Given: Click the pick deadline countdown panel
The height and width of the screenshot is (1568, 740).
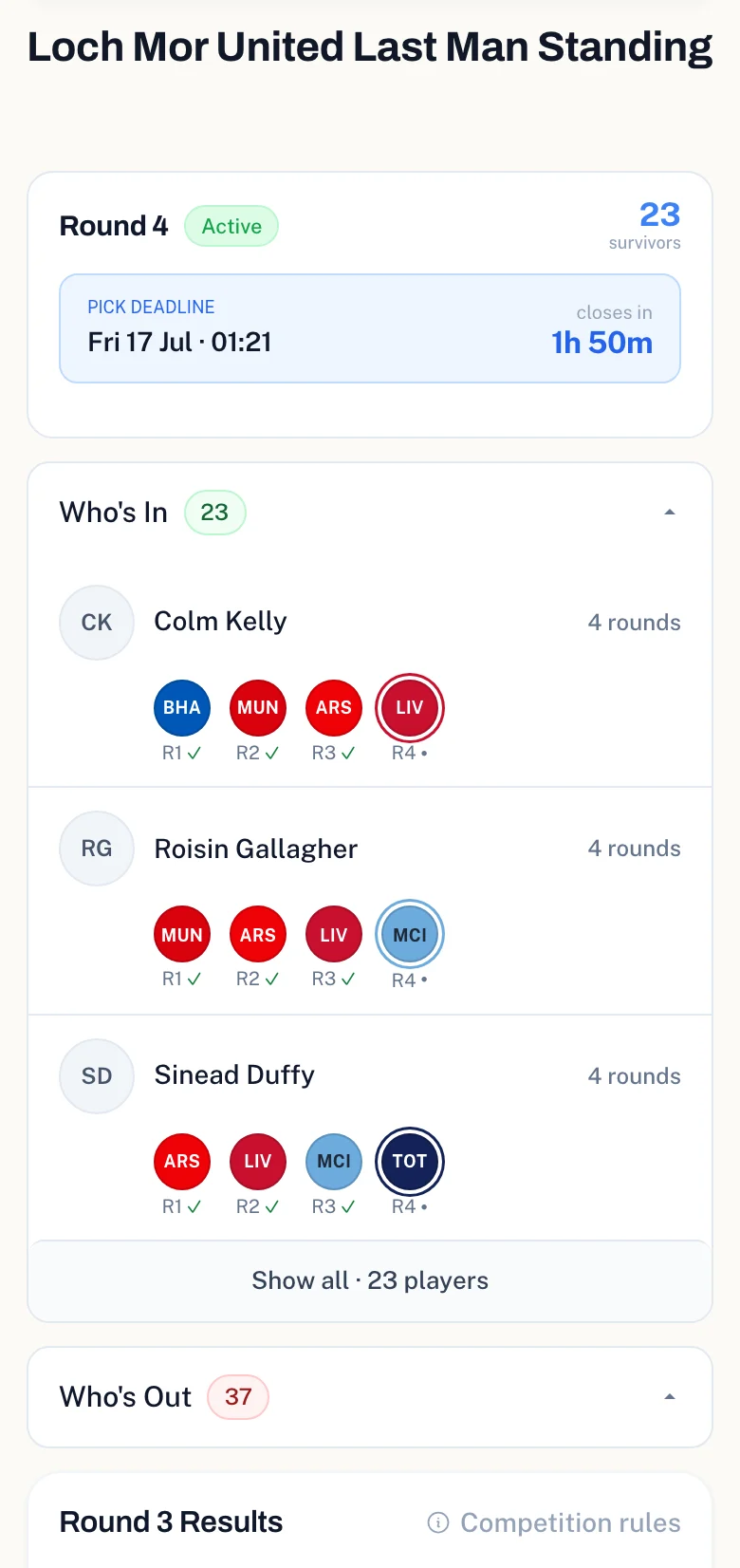Looking at the screenshot, I should coord(370,328).
